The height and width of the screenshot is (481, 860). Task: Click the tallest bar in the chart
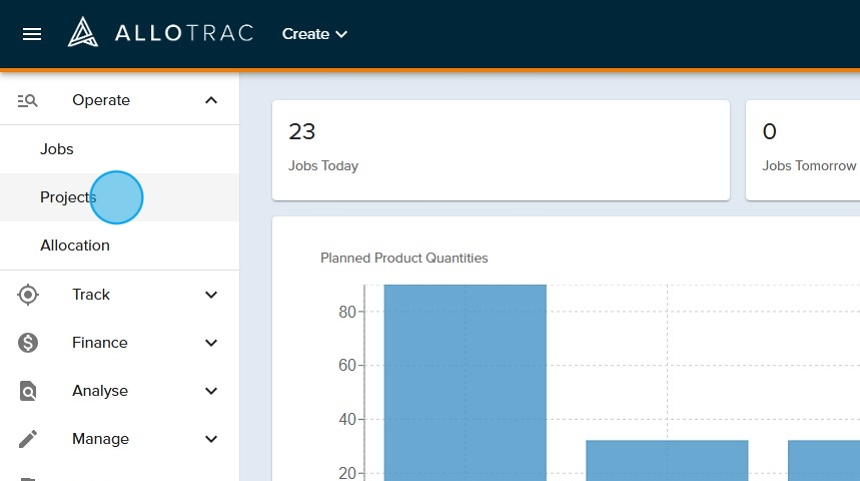coord(465,380)
